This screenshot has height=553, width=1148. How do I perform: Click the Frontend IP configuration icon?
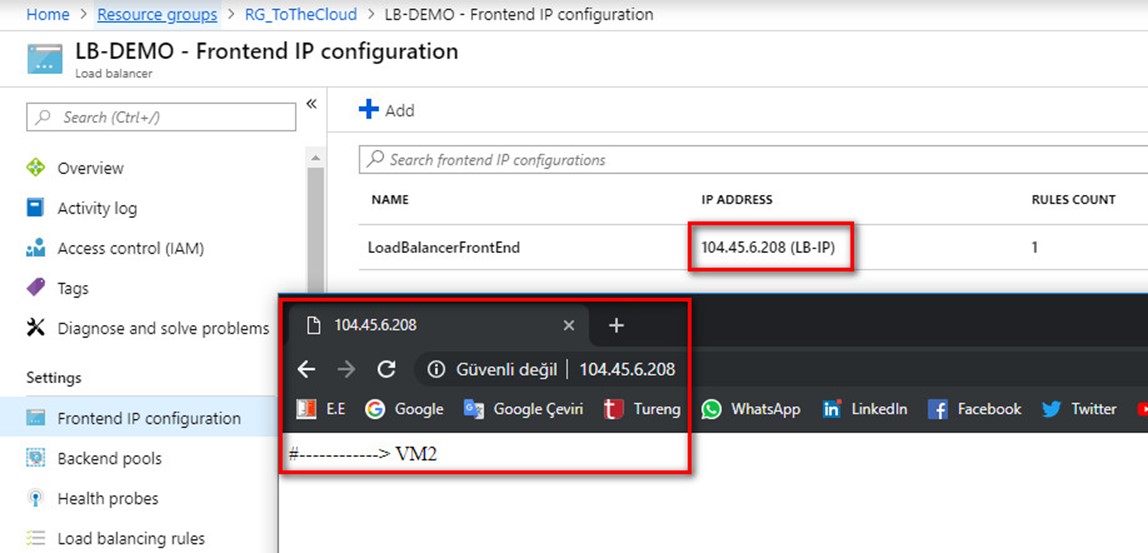(x=35, y=418)
